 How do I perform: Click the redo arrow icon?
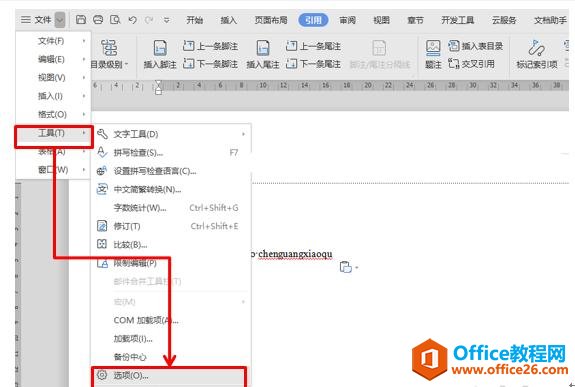pos(149,20)
